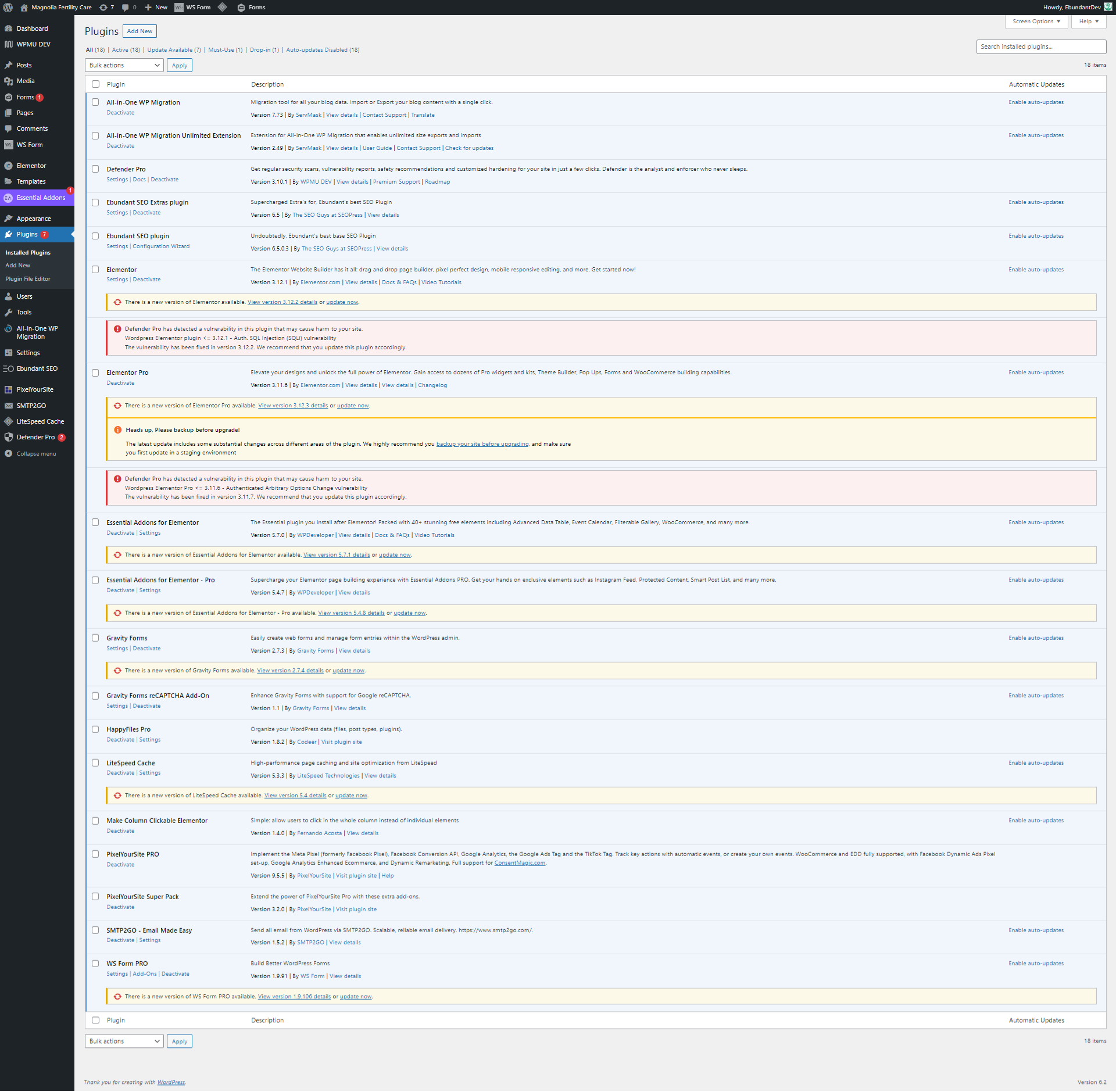Click the Elementor sidebar icon
This screenshot has height=1092, width=1116.
(x=8, y=166)
